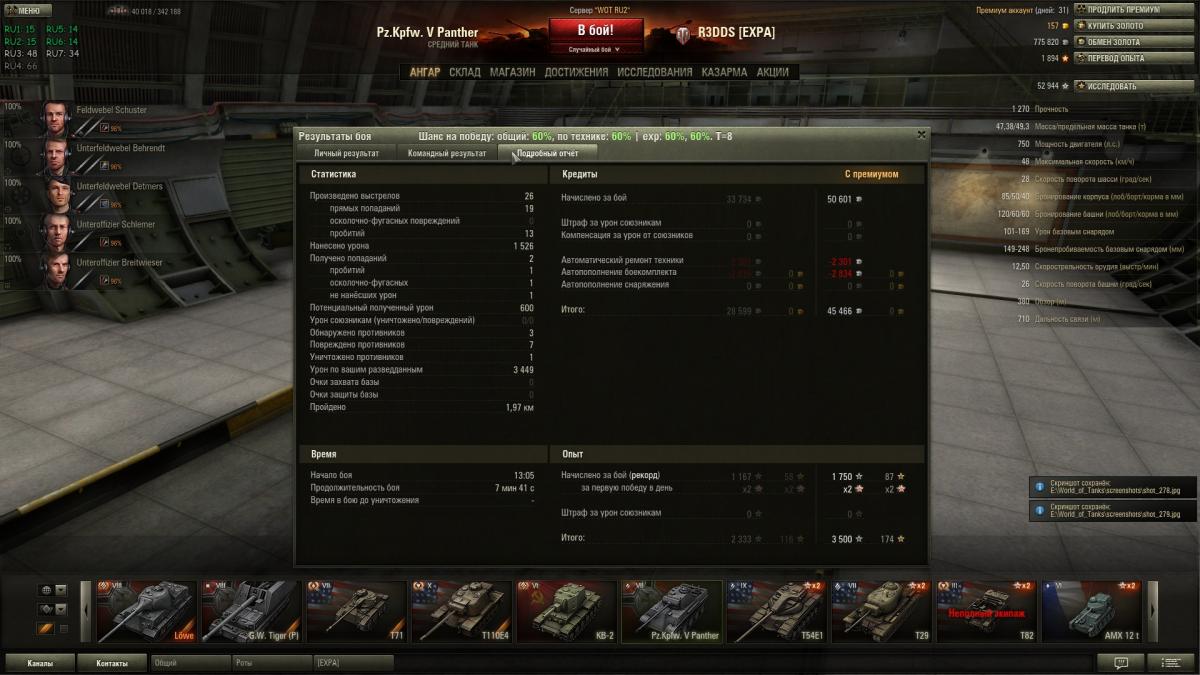Click shot_278.jpg screenshot saved notification
The image size is (1200, 675).
(1112, 486)
